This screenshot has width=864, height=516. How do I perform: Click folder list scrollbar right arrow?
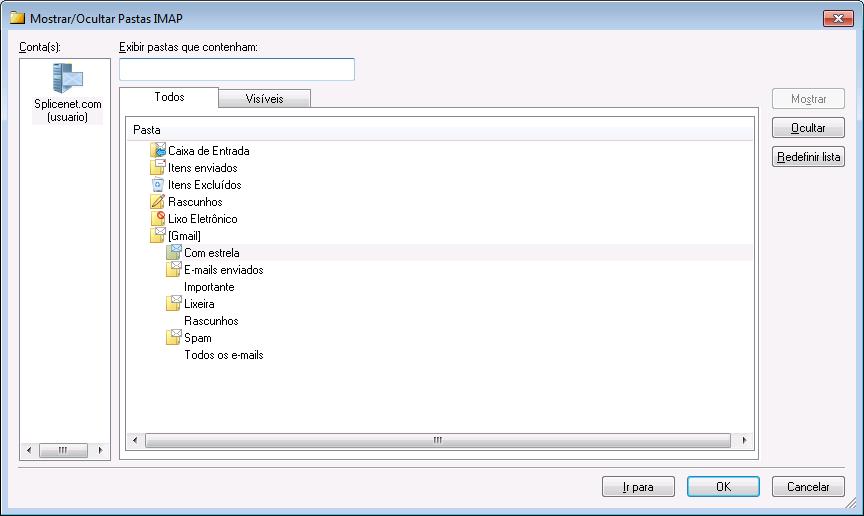point(744,440)
